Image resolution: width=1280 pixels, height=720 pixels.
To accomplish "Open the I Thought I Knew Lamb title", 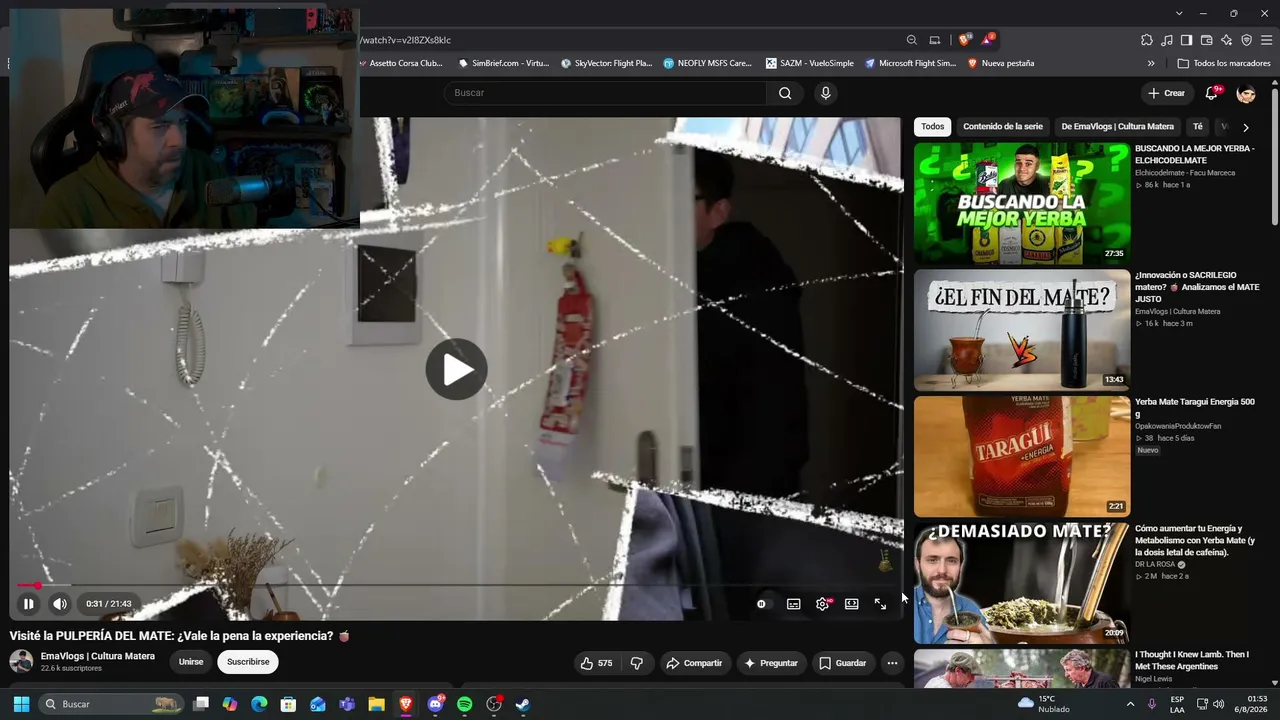I will tap(1191, 660).
